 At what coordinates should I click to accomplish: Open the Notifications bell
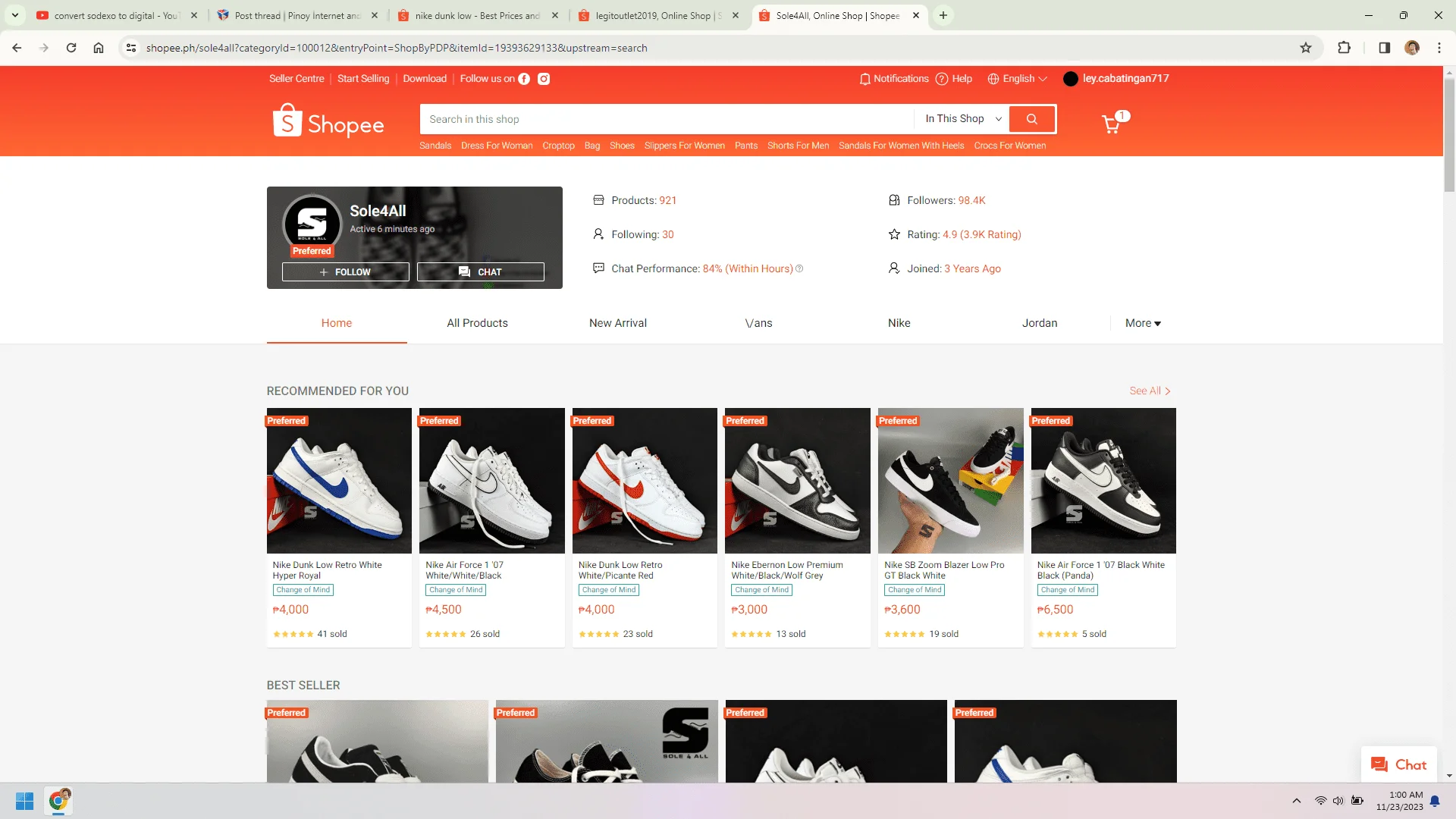[894, 79]
